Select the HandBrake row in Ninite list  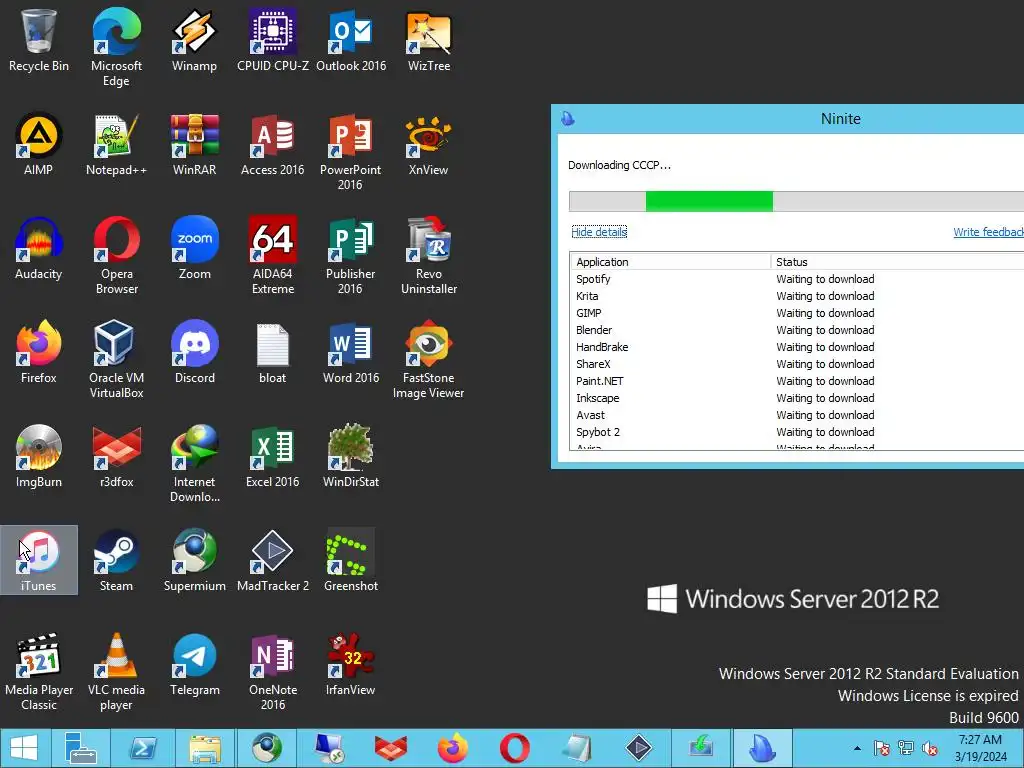pos(797,347)
